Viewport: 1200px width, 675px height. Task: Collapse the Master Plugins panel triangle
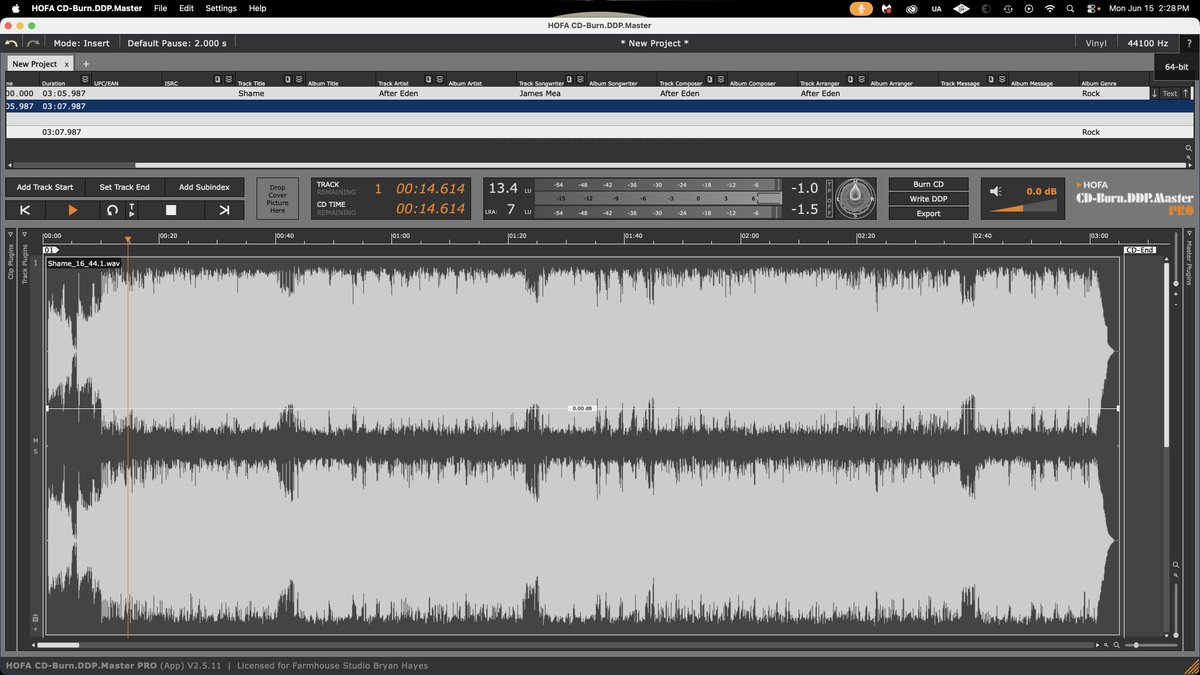click(1188, 235)
